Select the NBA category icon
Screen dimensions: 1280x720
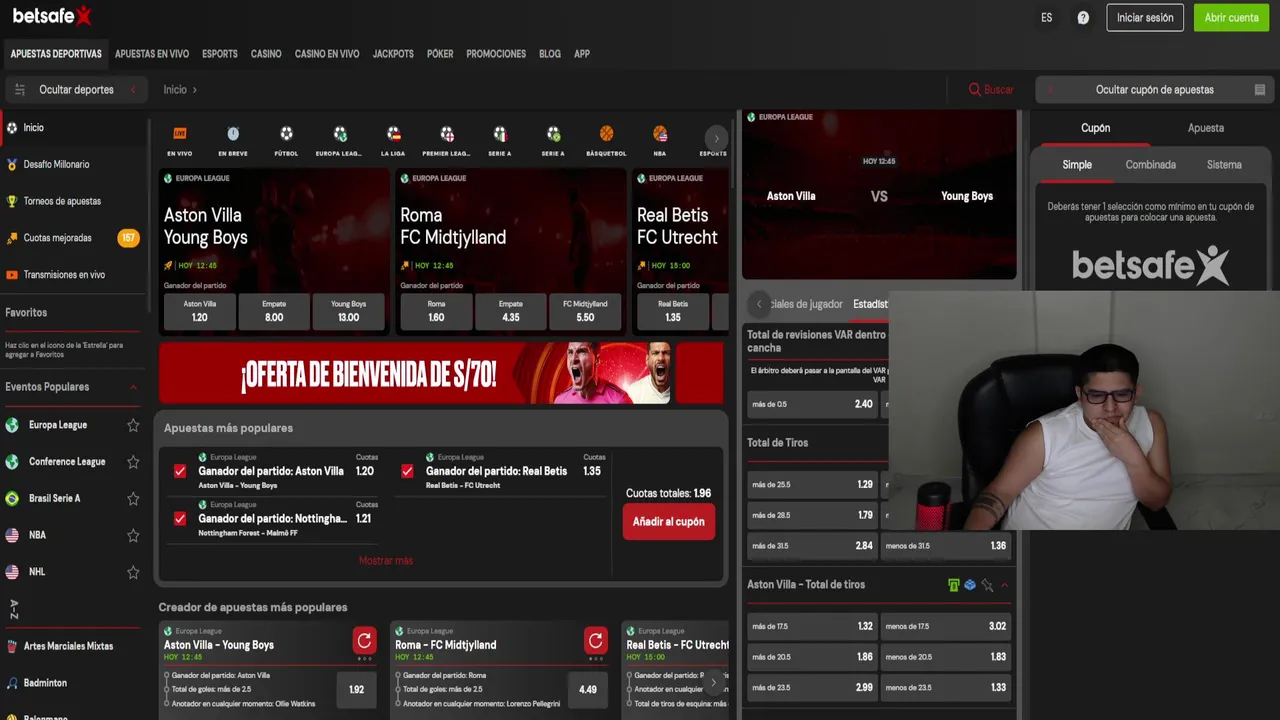click(660, 134)
